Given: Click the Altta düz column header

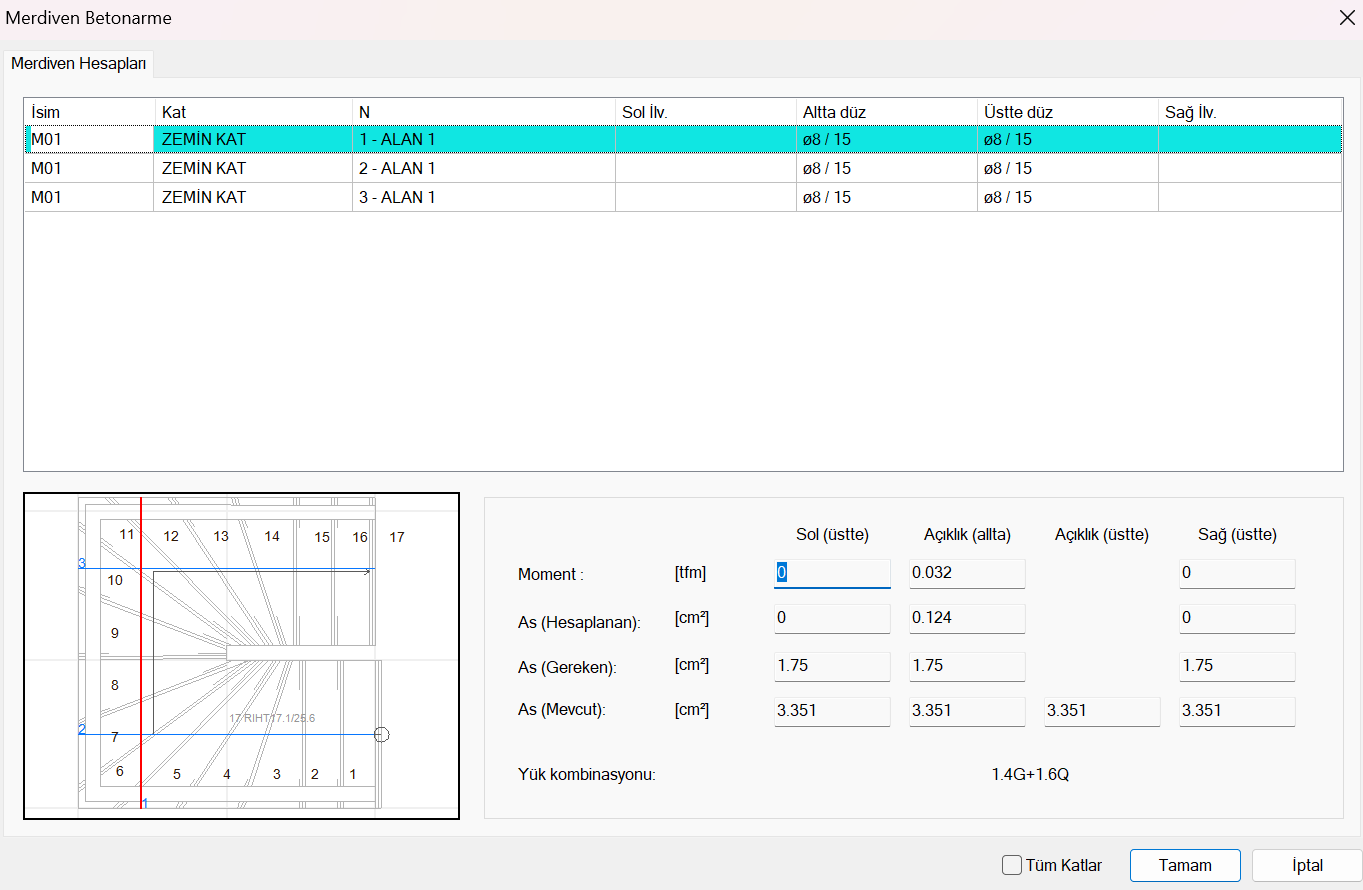Looking at the screenshot, I should point(887,111).
